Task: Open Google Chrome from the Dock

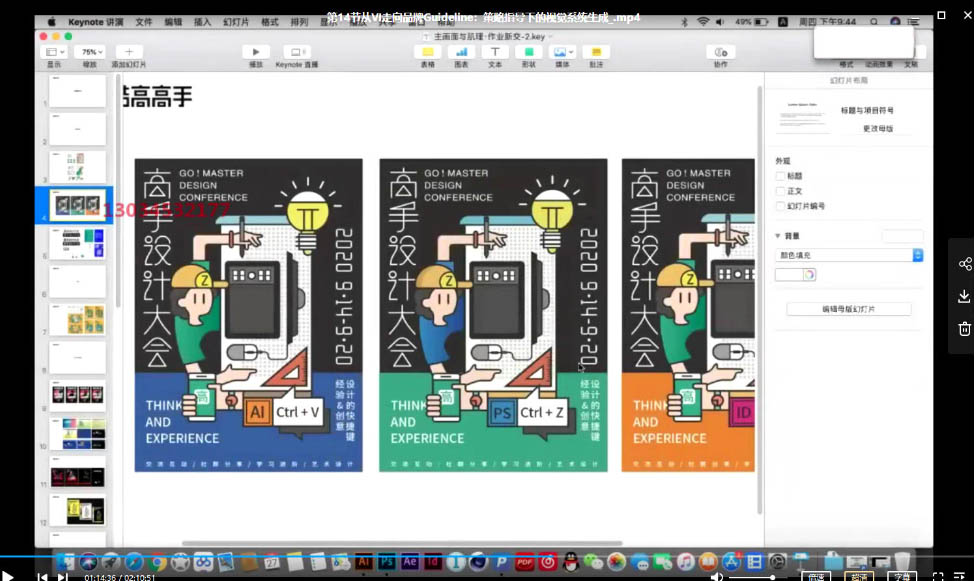Action: click(x=157, y=562)
